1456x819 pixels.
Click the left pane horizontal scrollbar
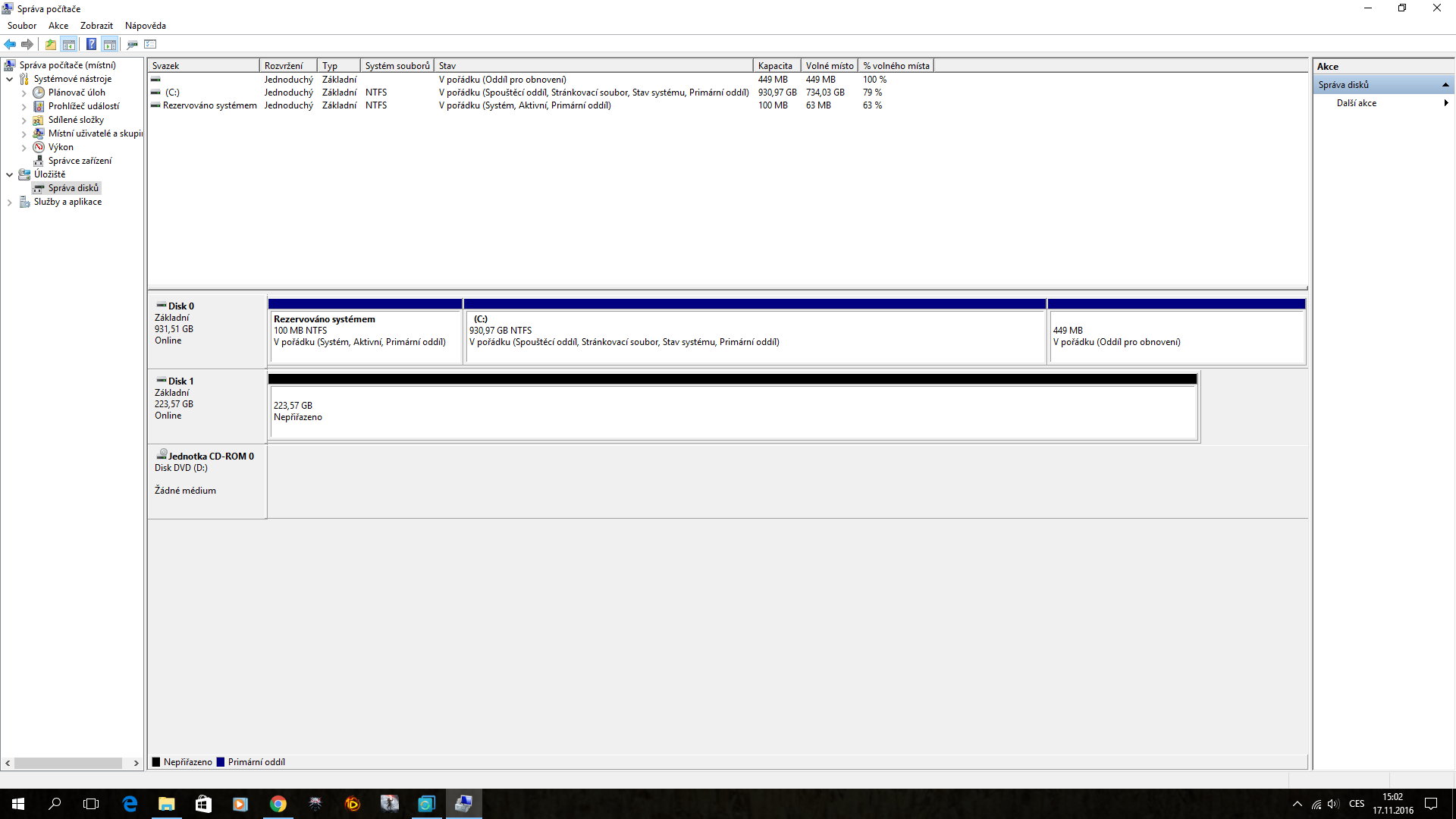[x=68, y=763]
